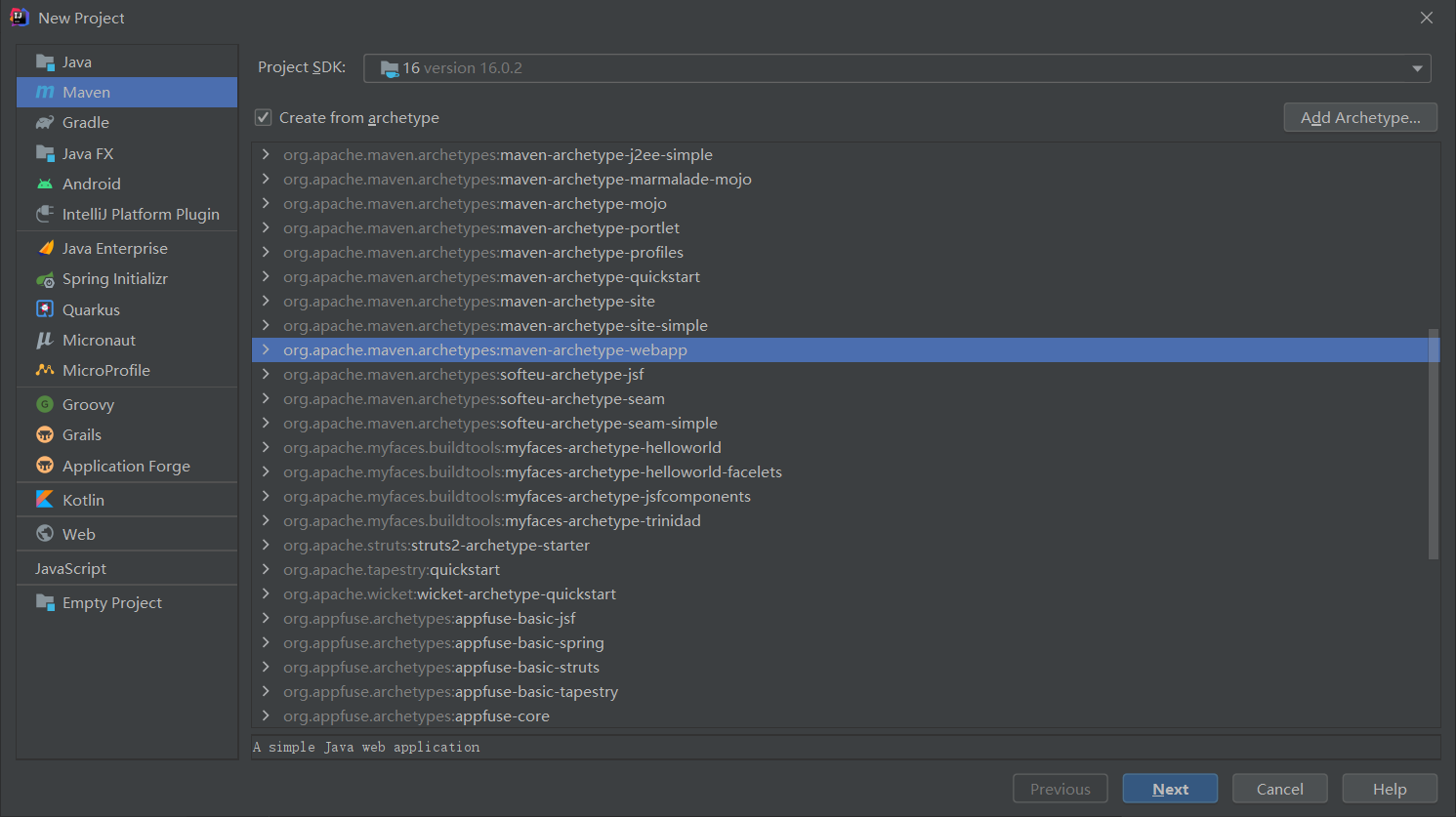
Task: Toggle Create from archetype checkbox
Action: click(264, 117)
